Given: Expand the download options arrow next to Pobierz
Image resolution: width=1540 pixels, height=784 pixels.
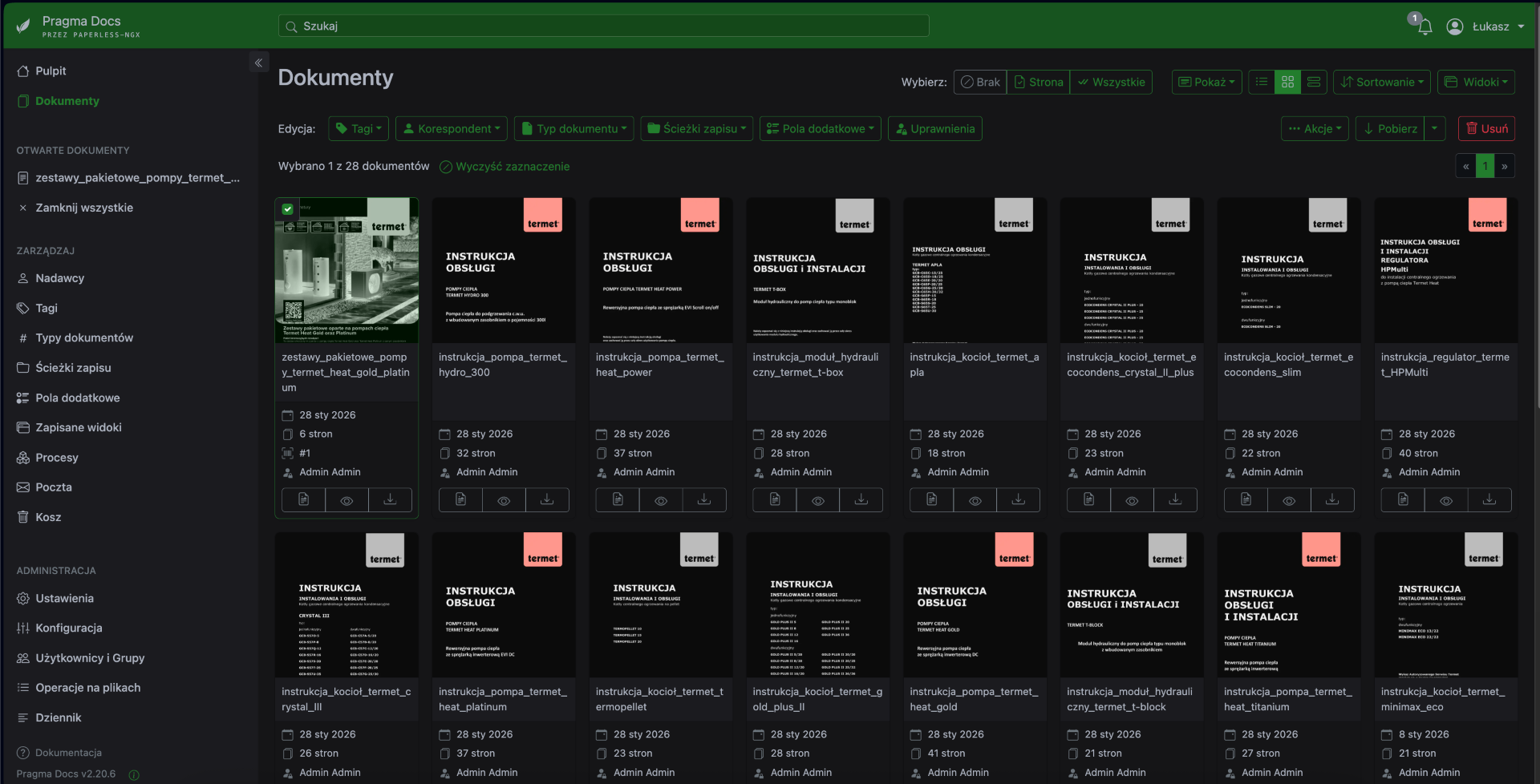Looking at the screenshot, I should [1435, 128].
